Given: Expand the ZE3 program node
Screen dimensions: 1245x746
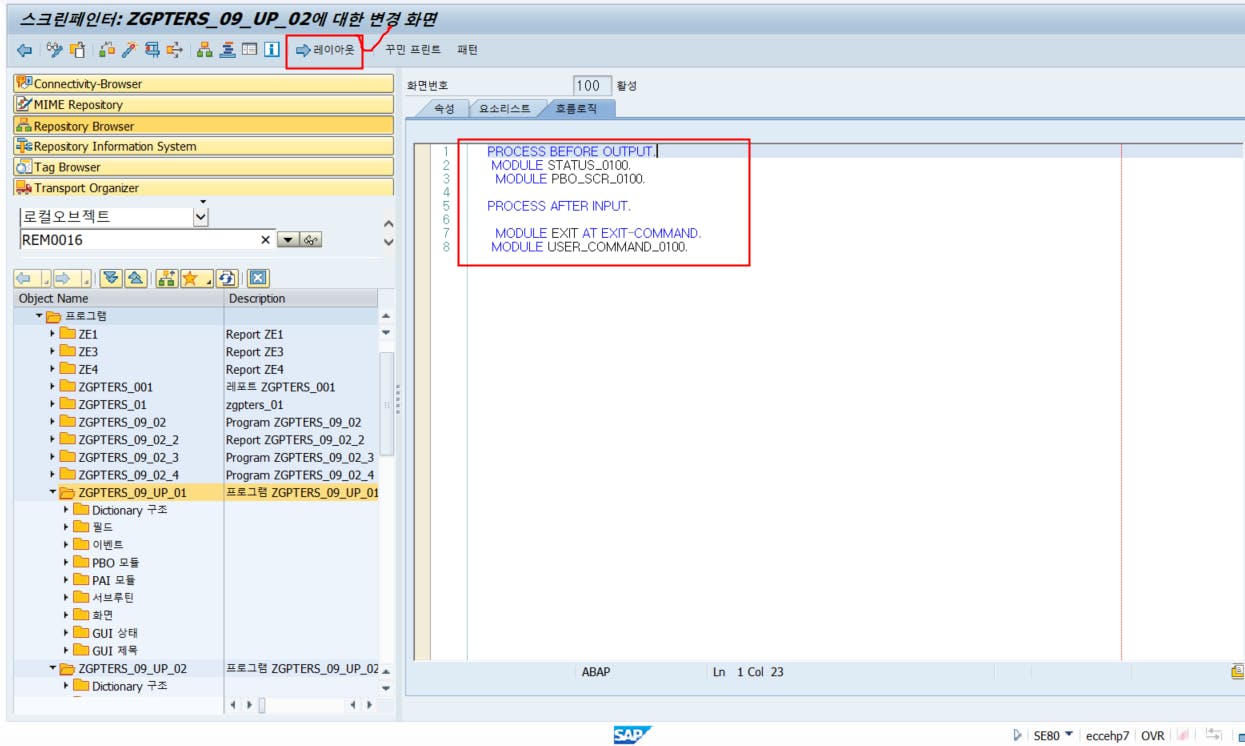Looking at the screenshot, I should click(53, 352).
